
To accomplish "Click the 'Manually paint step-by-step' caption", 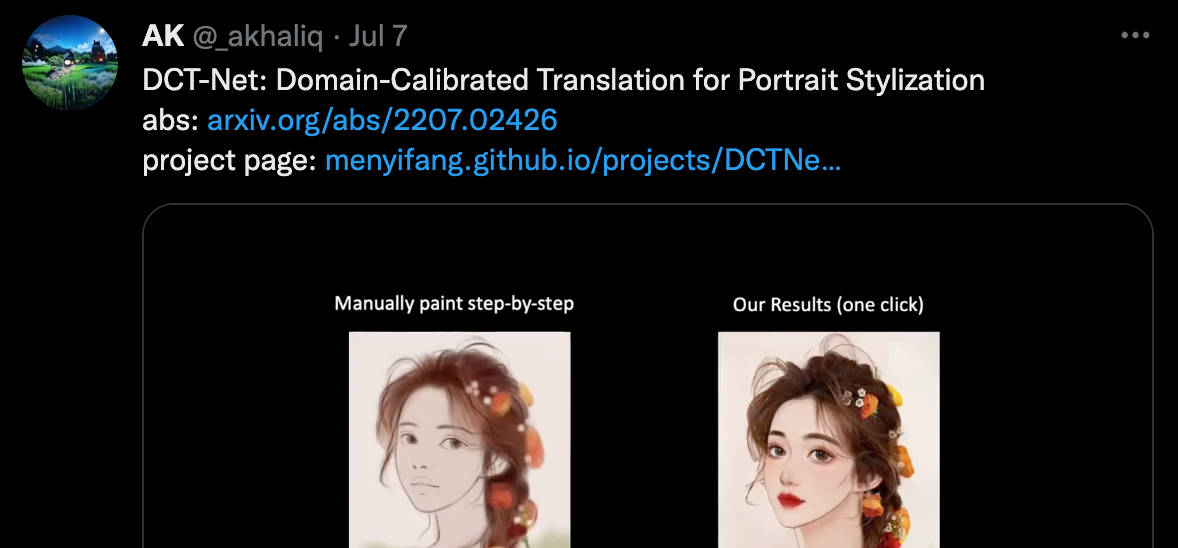I will click(x=454, y=304).
